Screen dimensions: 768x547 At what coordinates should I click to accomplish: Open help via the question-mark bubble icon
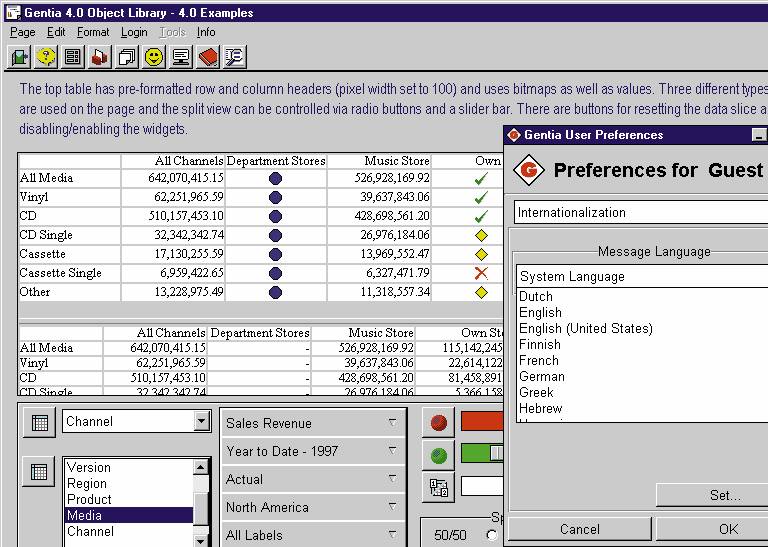click(x=47, y=57)
